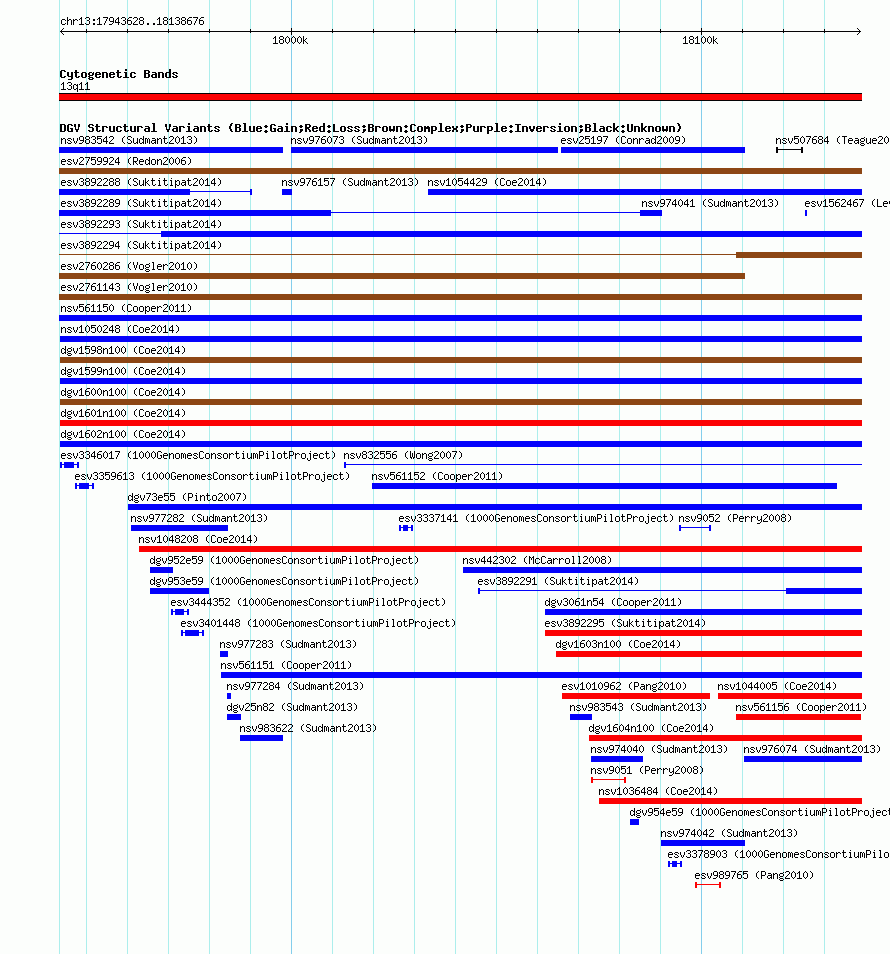Click nsv9052 (Perry2008) label
Image resolution: width=890 pixels, height=954 pixels.
pos(735,518)
